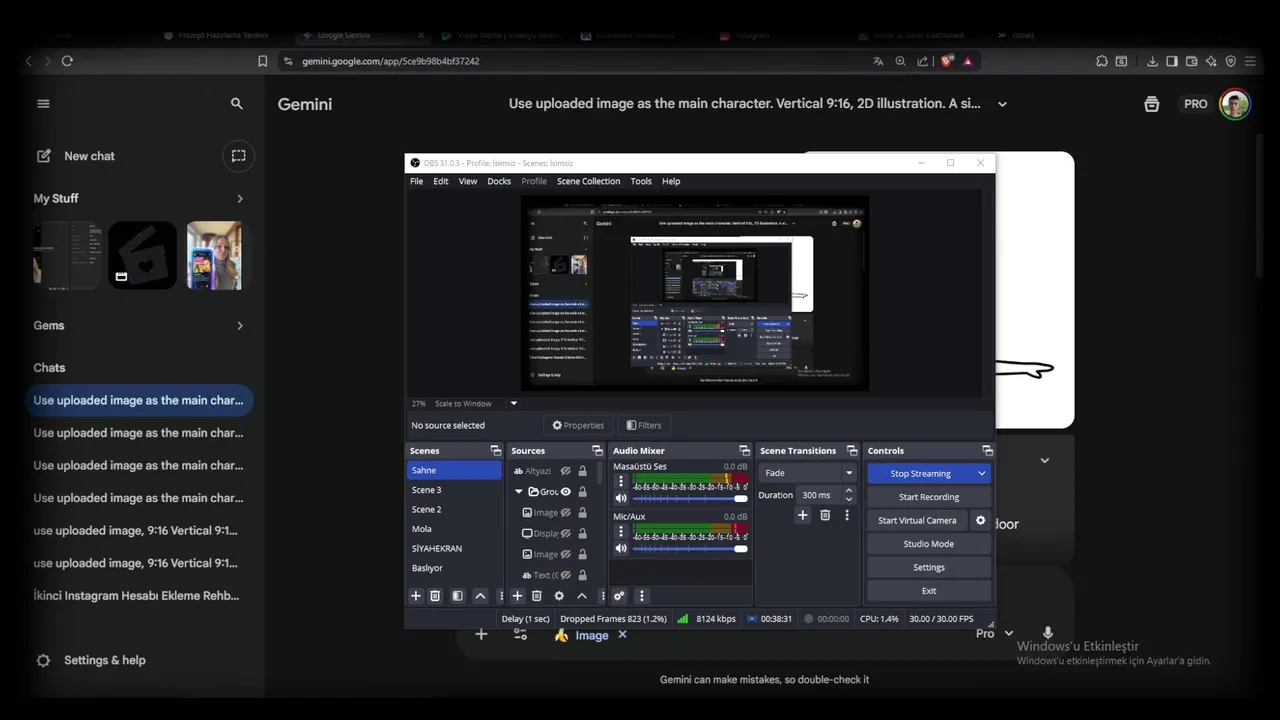Viewport: 1280px width, 720px height.
Task: Open scene filters icon in Scenes dock
Action: click(457, 596)
